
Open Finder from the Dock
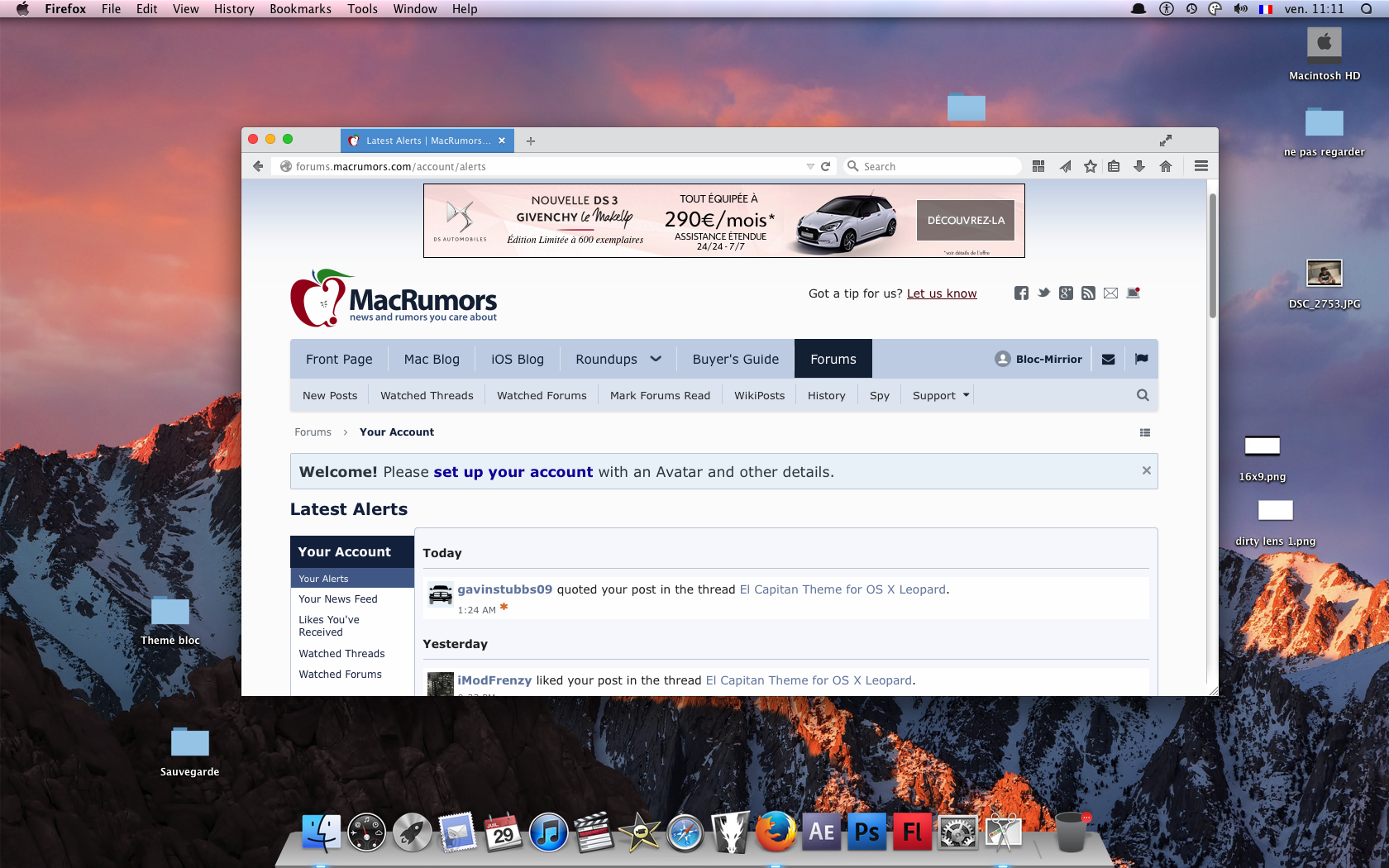(x=321, y=832)
